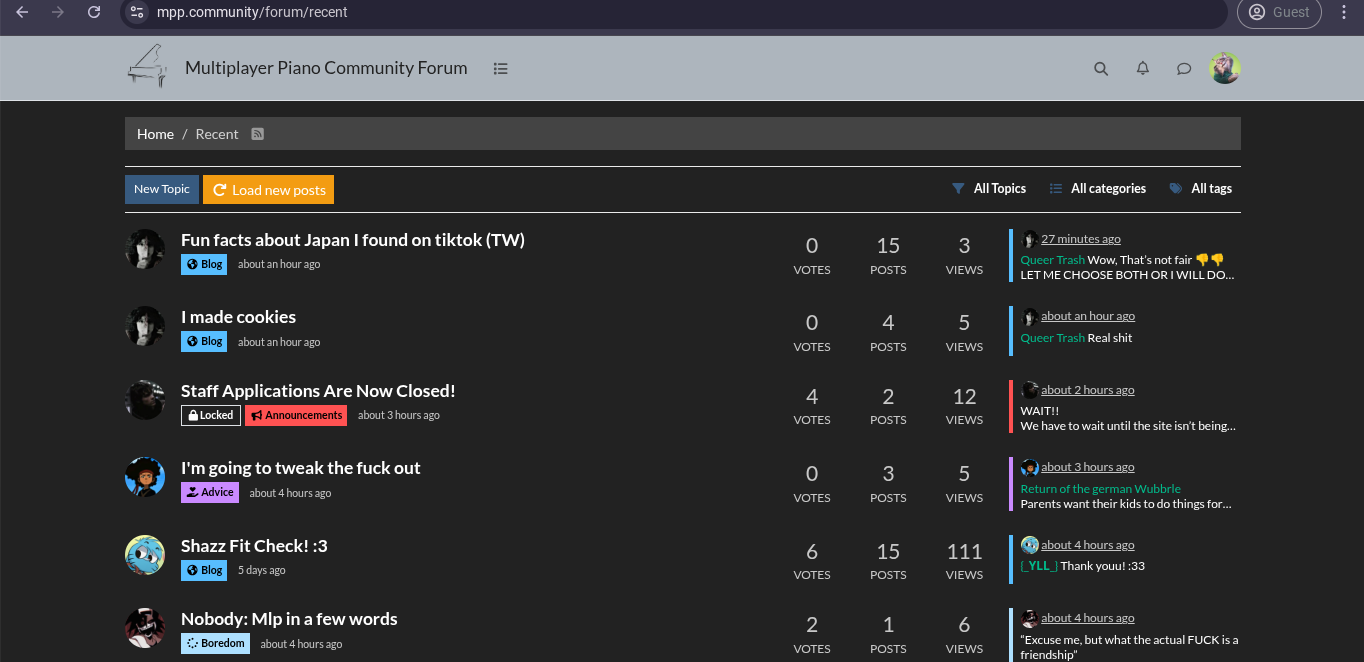This screenshot has height=662, width=1364.
Task: Click the New Topic button
Action: 161,190
